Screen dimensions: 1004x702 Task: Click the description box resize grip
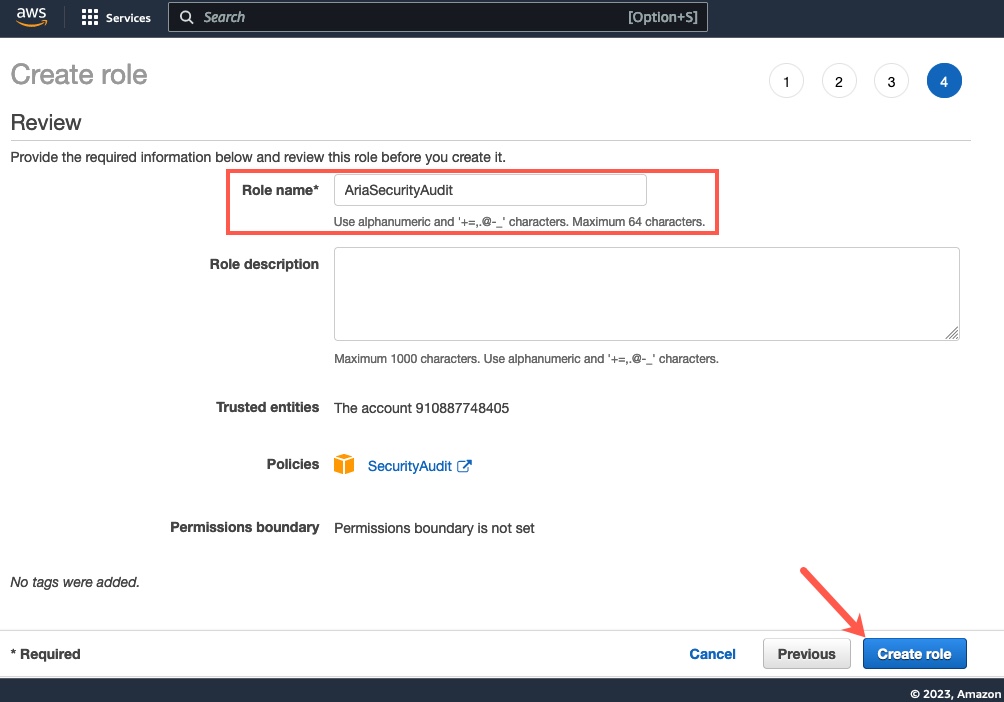(x=952, y=334)
